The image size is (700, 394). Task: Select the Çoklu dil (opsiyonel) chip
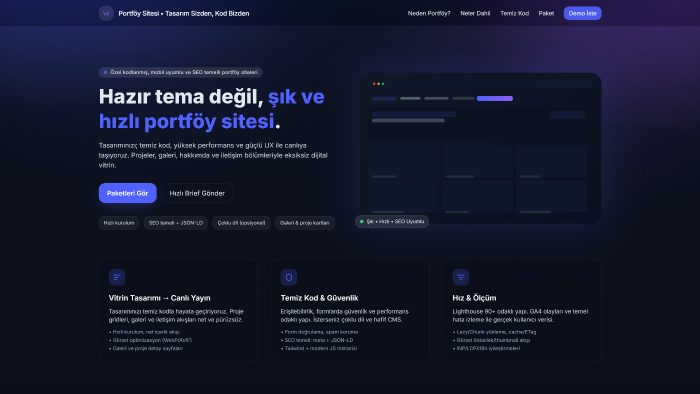click(x=241, y=223)
